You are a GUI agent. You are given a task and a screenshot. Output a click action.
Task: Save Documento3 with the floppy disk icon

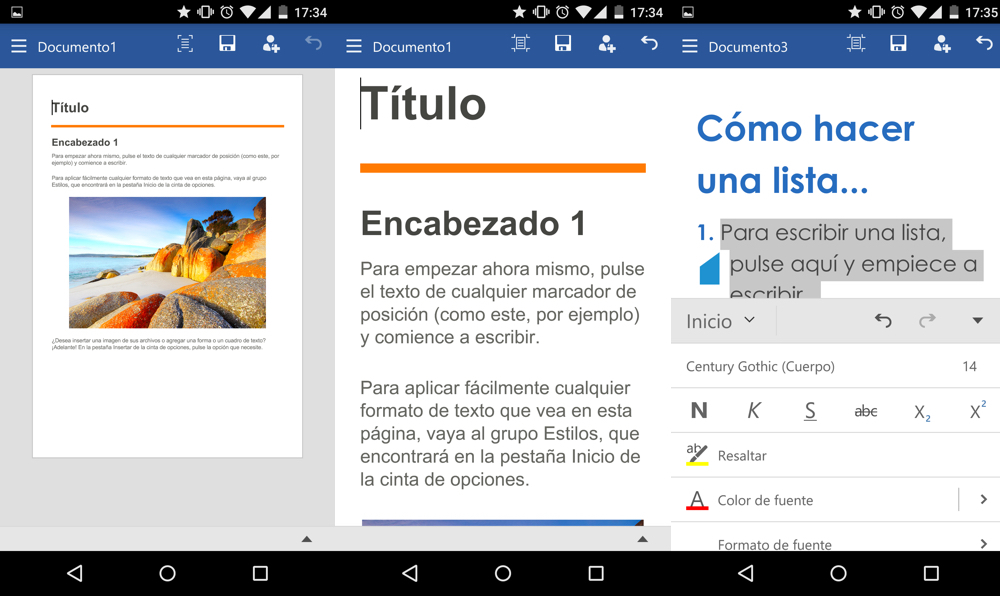(898, 44)
